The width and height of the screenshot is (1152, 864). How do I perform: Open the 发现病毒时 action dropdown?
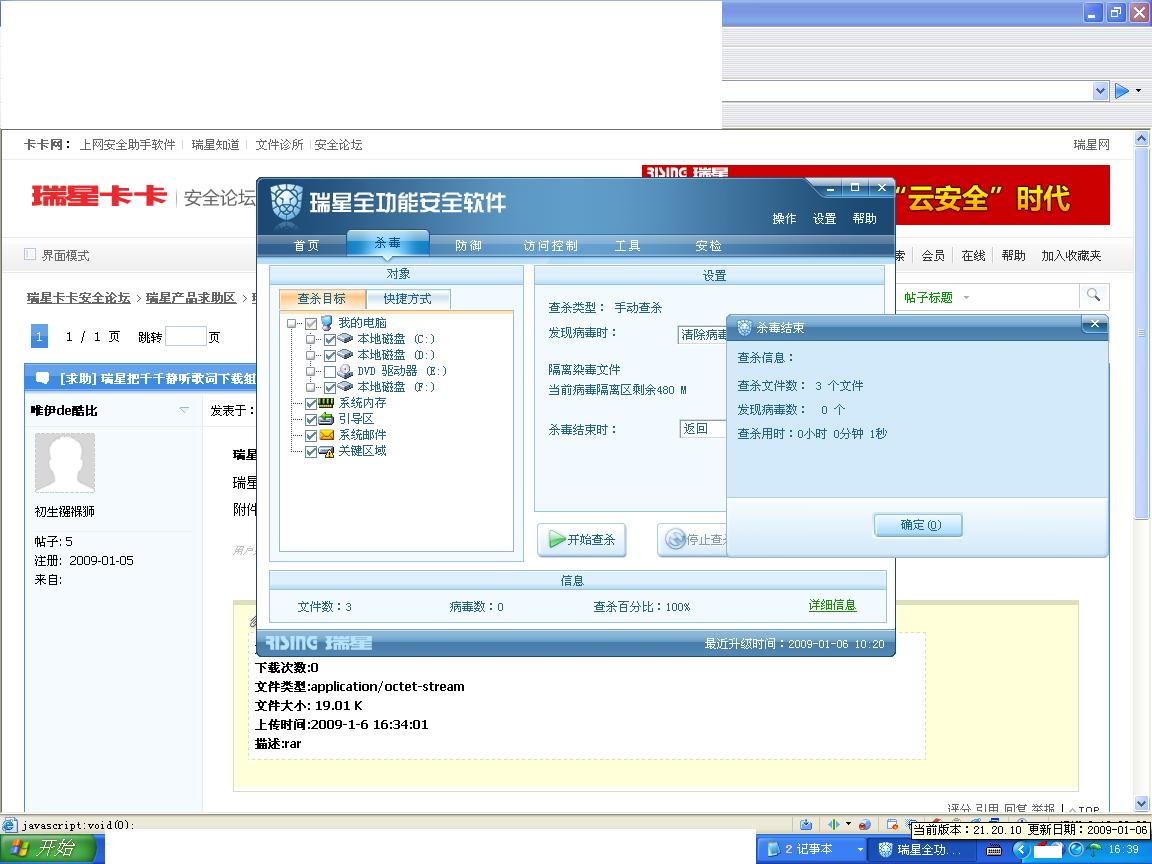coord(702,334)
